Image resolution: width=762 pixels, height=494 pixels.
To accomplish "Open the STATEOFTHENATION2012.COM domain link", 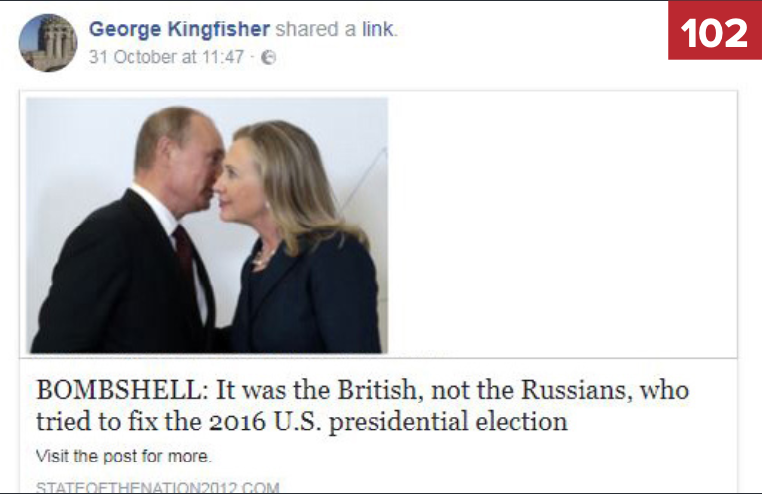I will coord(157,487).
